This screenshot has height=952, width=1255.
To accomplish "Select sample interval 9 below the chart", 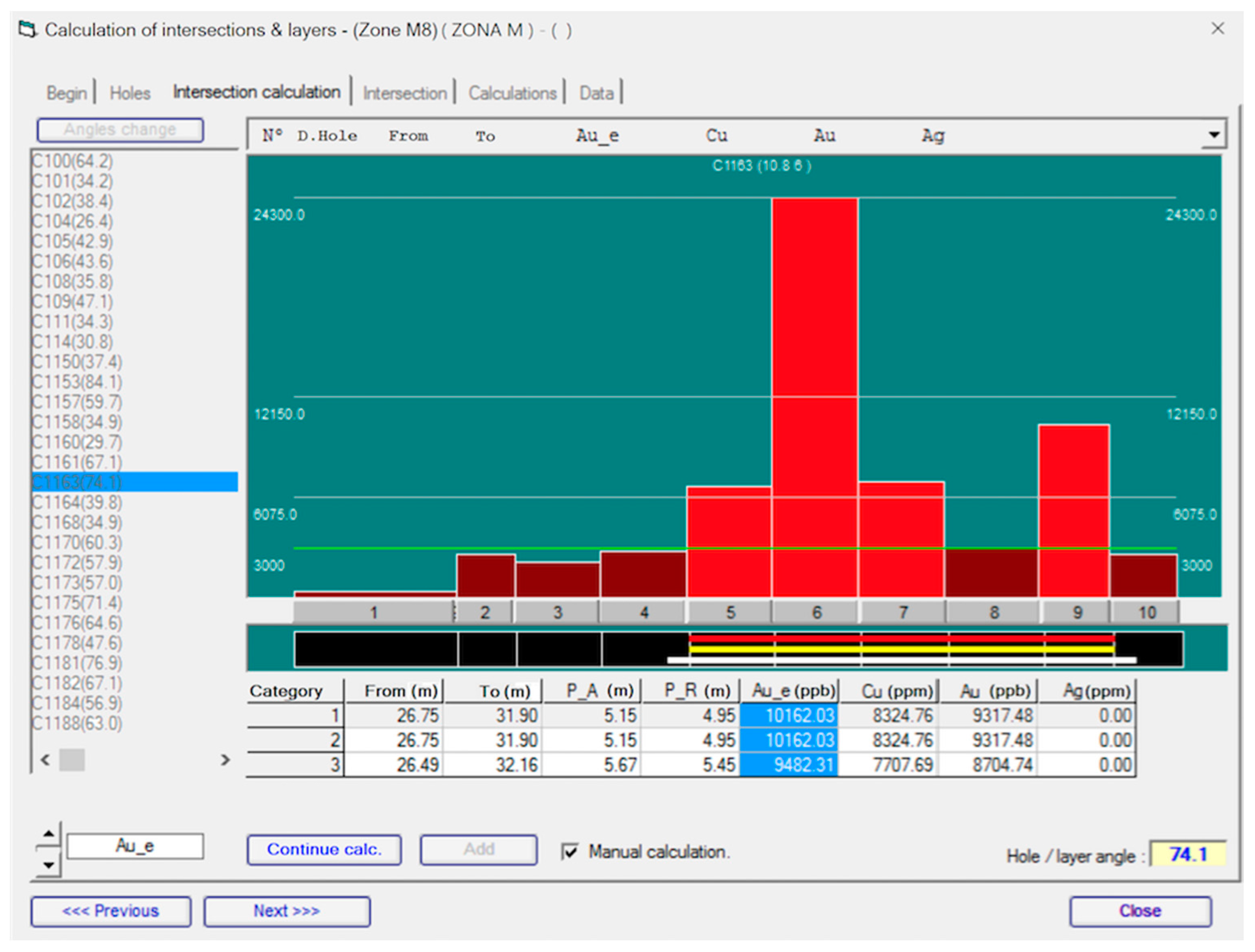I will pyautogui.click(x=1077, y=613).
